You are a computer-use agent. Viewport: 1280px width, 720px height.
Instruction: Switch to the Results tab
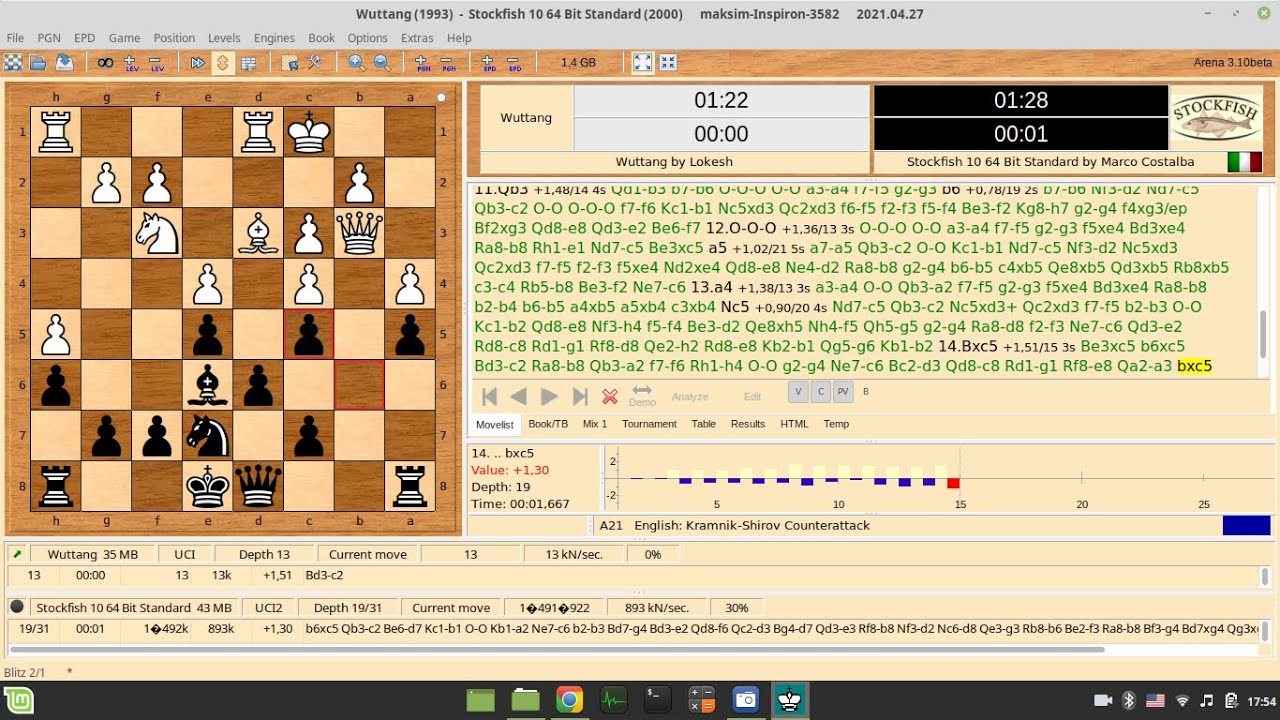click(748, 424)
